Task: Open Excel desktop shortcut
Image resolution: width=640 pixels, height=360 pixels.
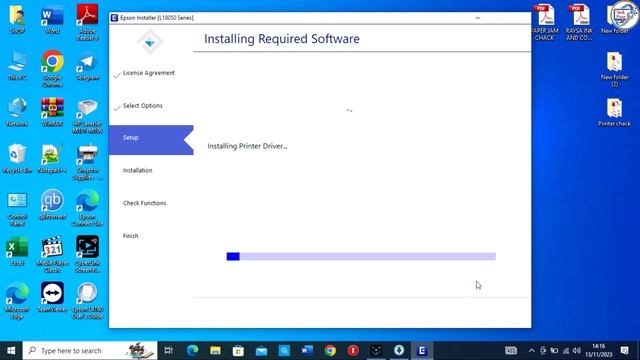Action: click(17, 252)
